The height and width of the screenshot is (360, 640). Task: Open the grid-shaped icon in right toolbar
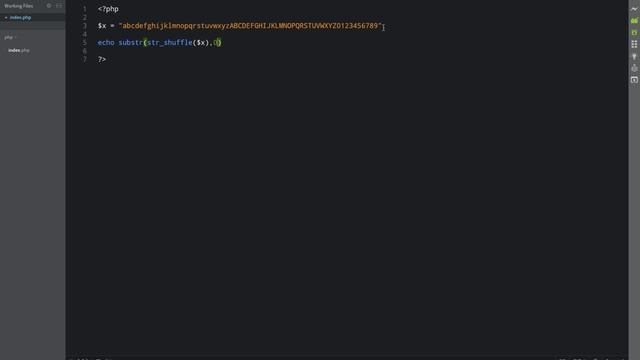pos(634,44)
